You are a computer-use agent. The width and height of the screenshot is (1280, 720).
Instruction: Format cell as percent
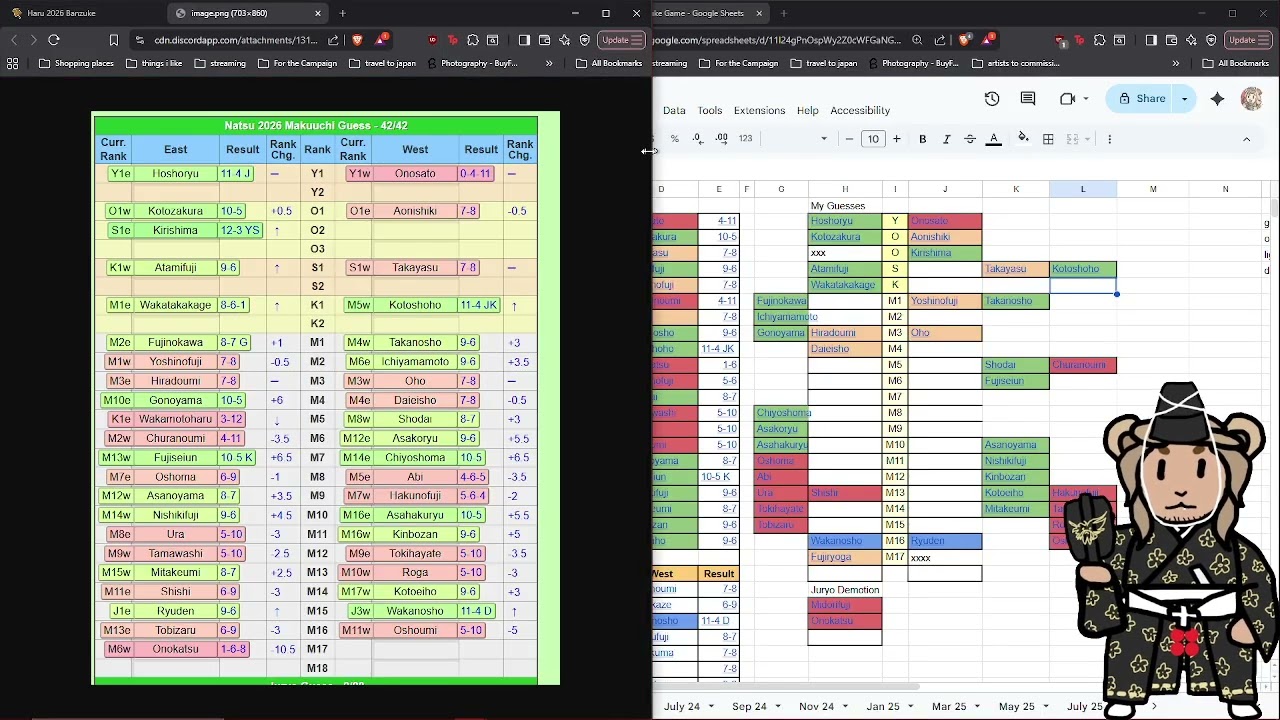pos(675,139)
